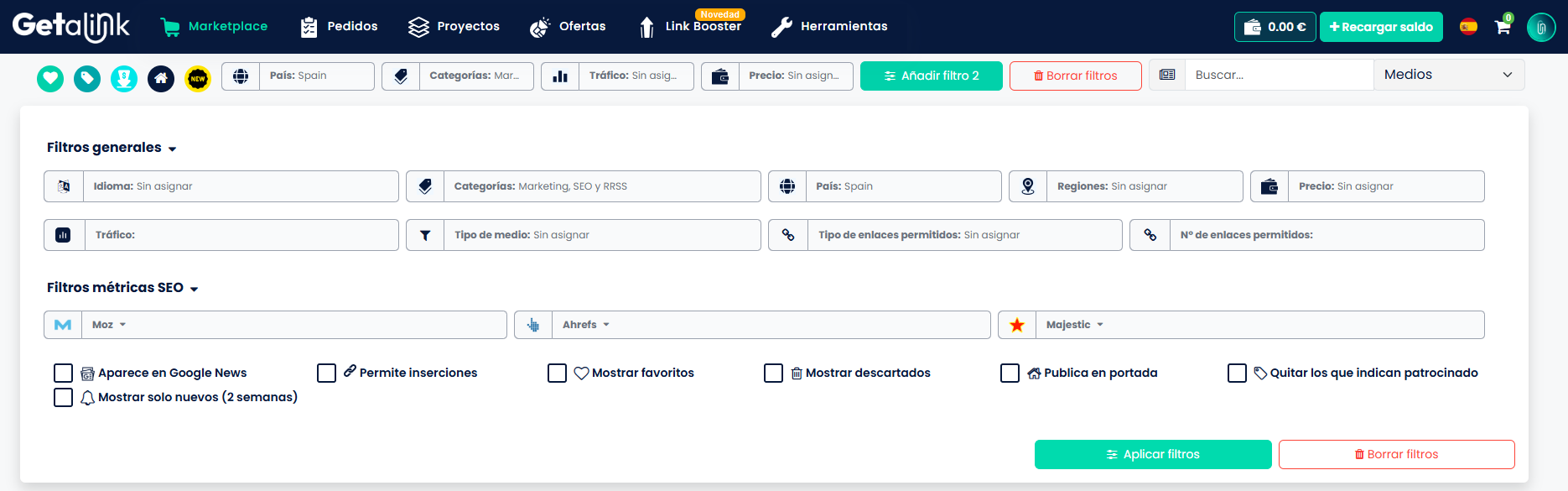This screenshot has height=491, width=1568.
Task: Collapse the Filtros generales section
Action: pyautogui.click(x=112, y=148)
